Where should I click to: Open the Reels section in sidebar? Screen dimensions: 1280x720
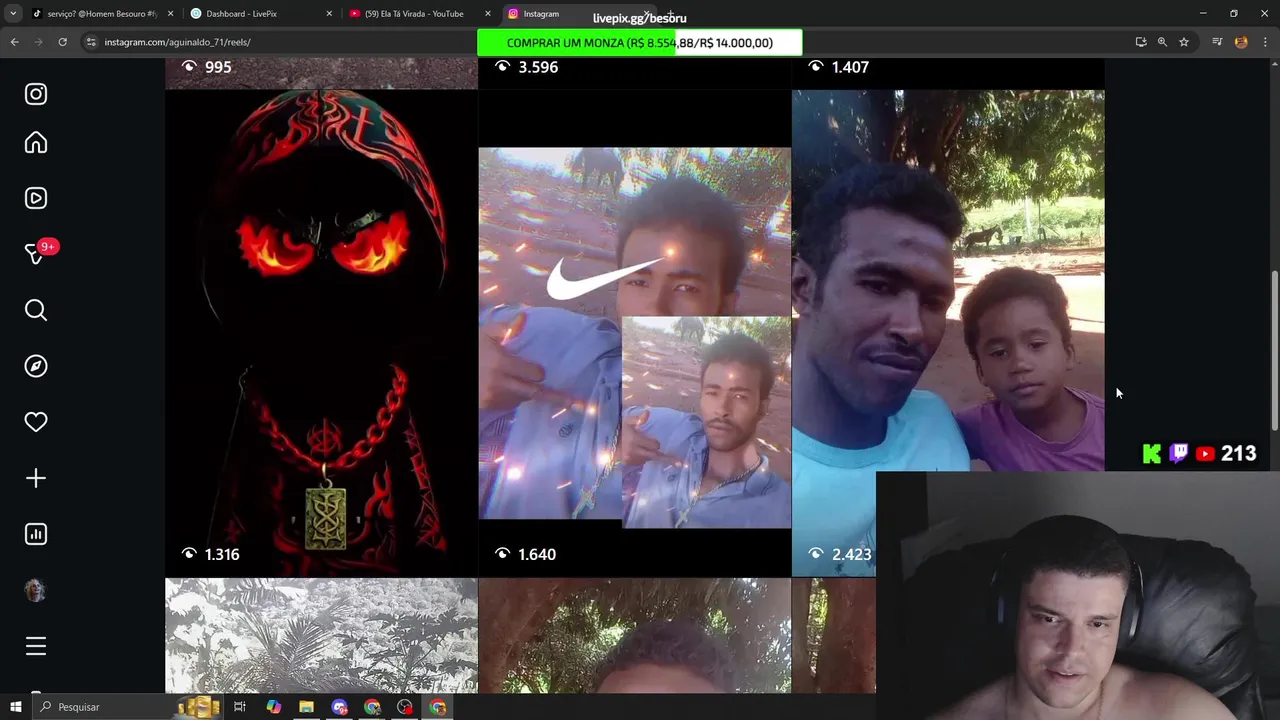click(x=36, y=198)
